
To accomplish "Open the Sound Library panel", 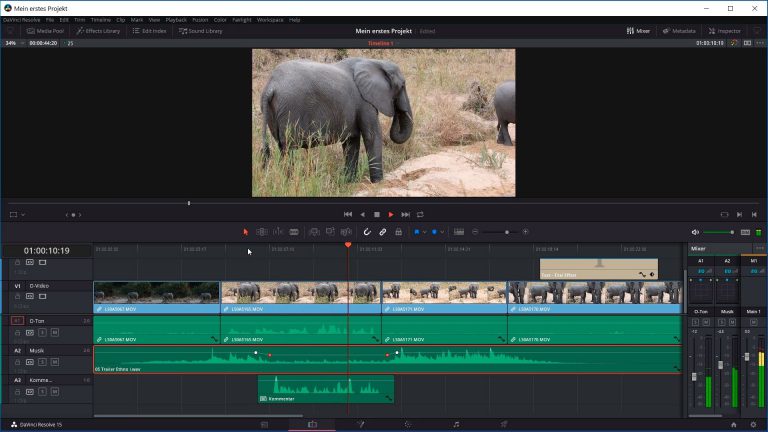I will (200, 31).
